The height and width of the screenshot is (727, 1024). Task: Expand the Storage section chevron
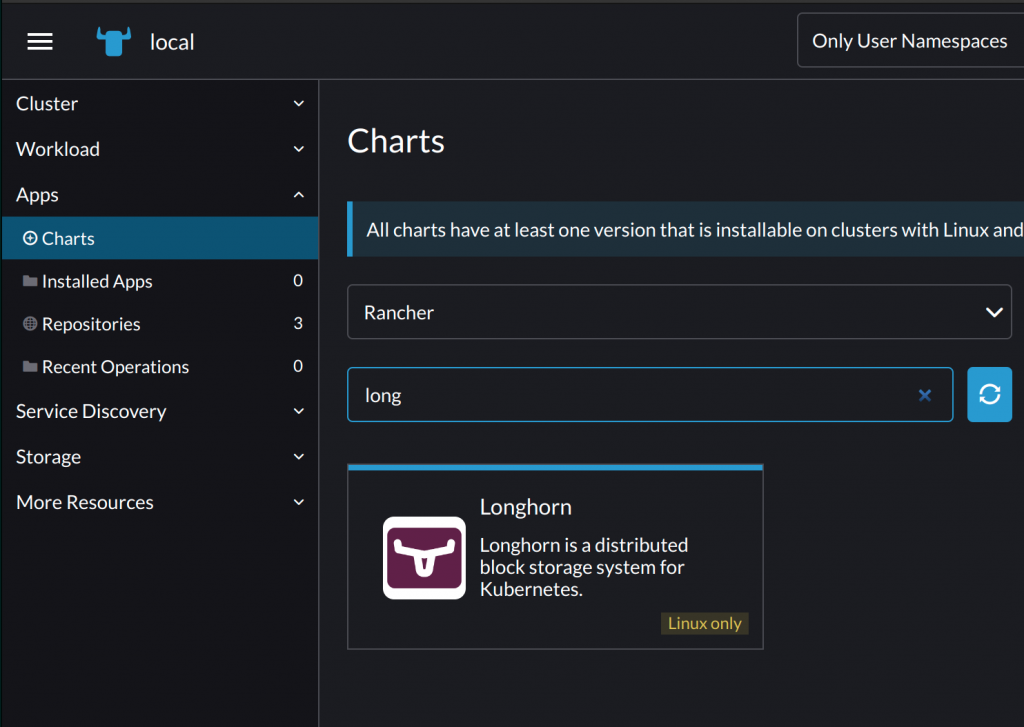click(298, 457)
